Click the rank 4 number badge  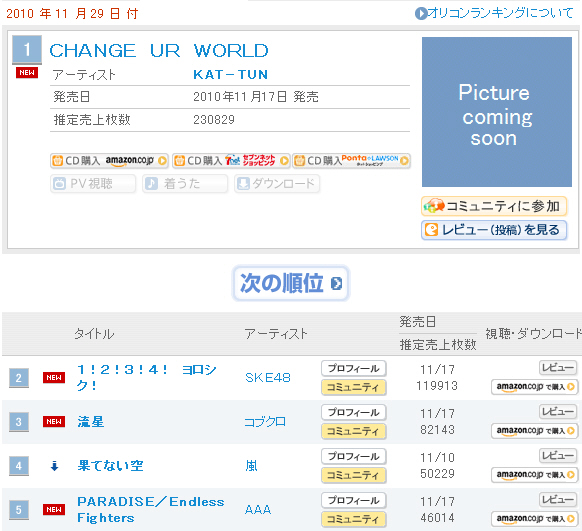(19, 466)
